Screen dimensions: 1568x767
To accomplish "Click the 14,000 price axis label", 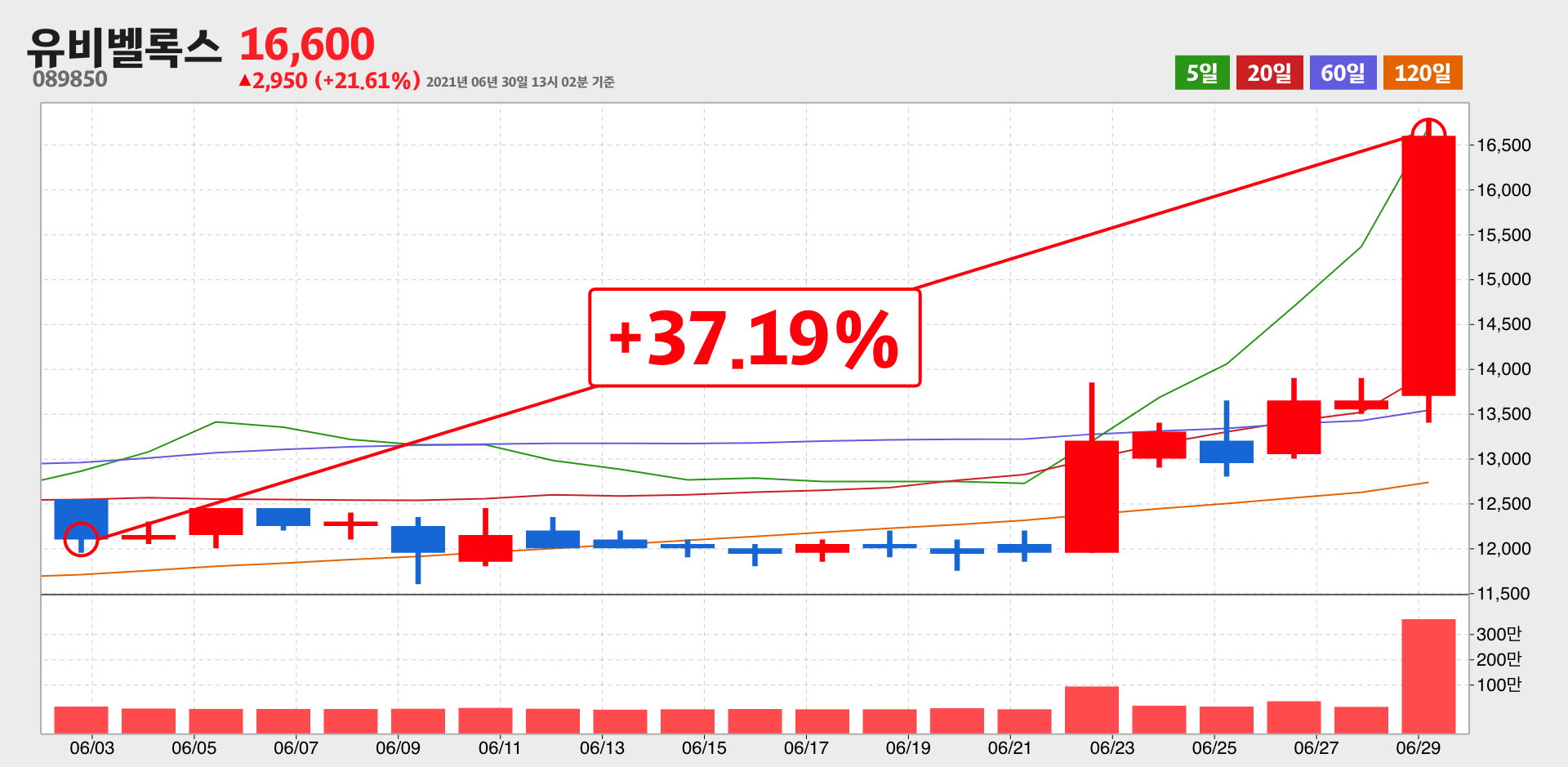I will click(1503, 369).
